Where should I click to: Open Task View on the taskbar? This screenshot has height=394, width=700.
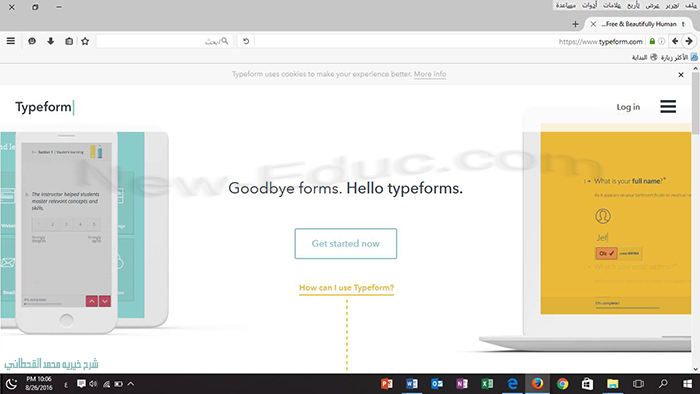point(638,384)
